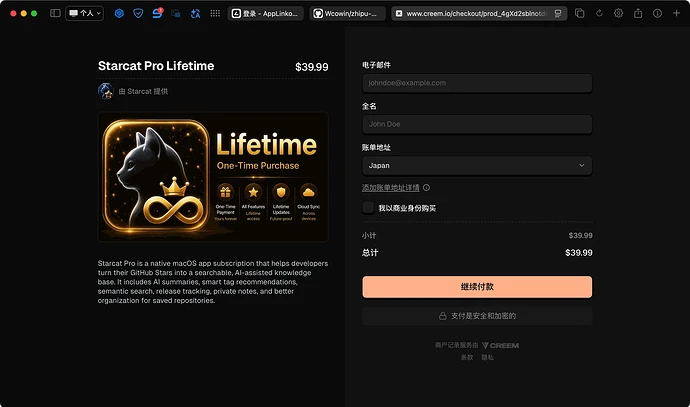Open a new tab with plus

pos(676,13)
